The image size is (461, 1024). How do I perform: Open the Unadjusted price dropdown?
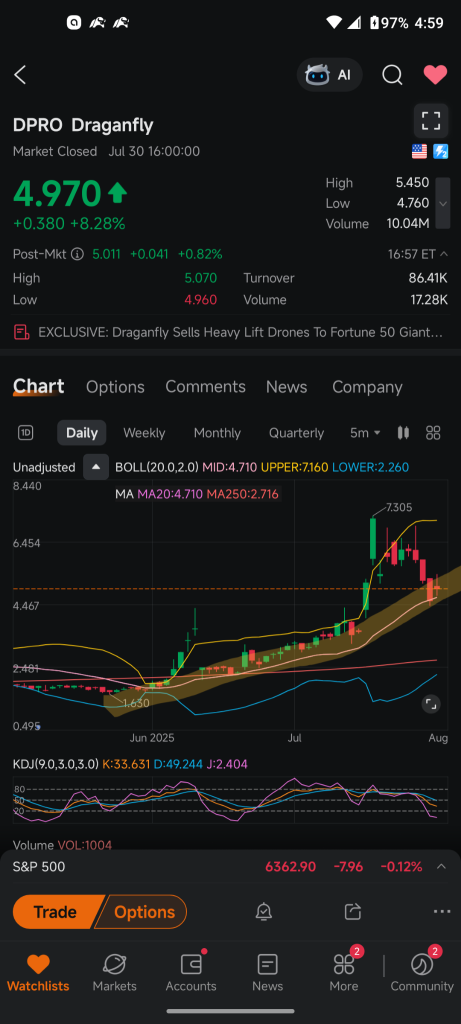coord(44,467)
